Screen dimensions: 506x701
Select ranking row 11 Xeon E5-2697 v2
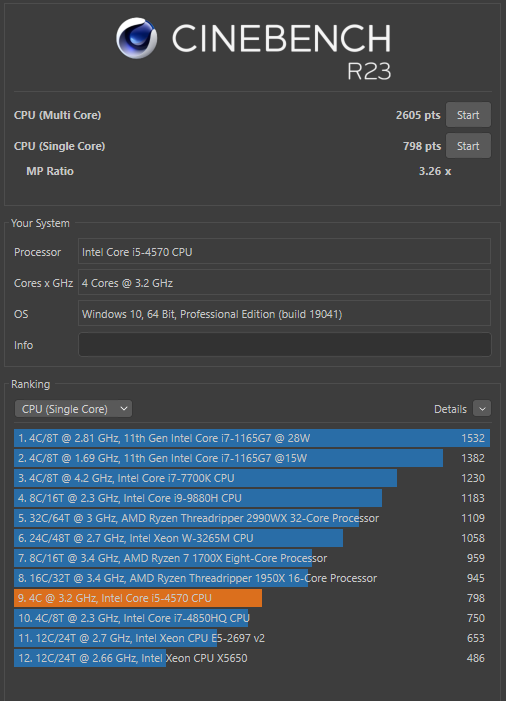tap(252, 638)
